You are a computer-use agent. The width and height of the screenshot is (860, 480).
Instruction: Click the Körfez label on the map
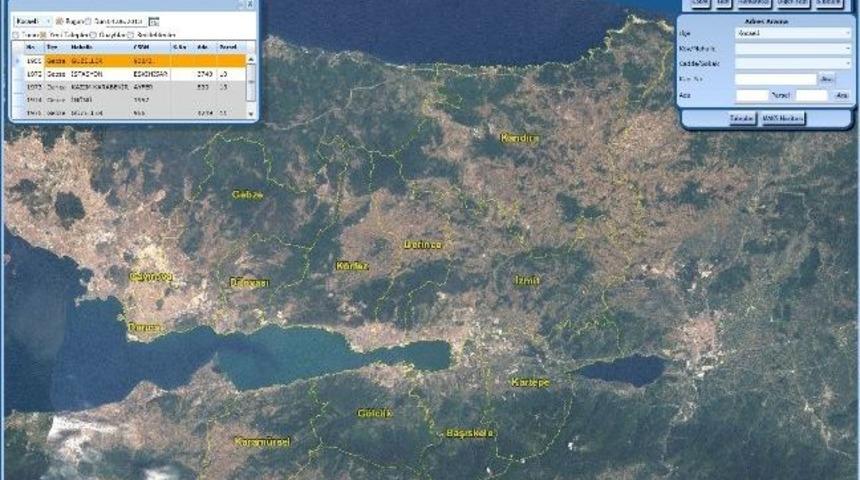(352, 266)
